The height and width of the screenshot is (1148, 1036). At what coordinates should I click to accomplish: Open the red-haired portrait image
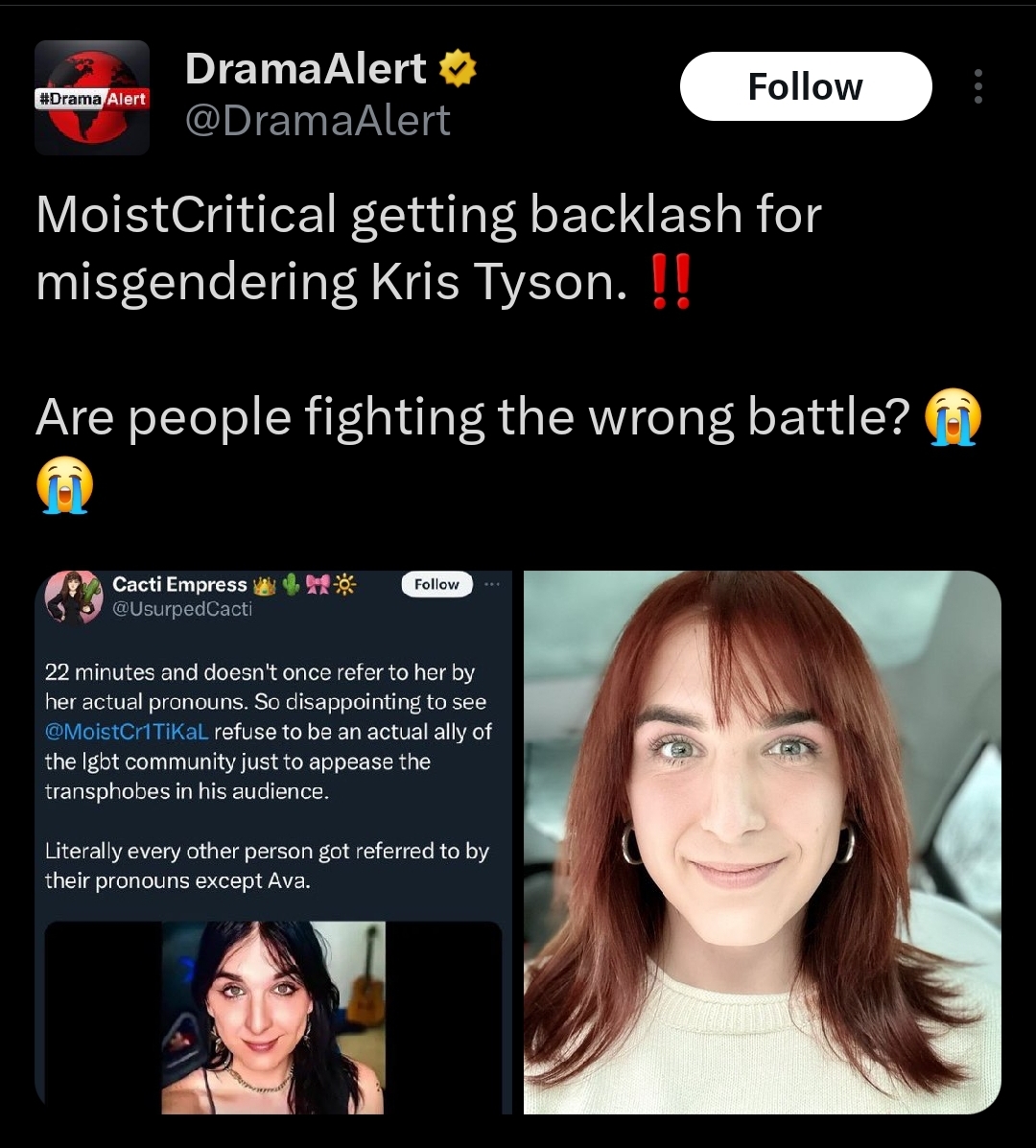[763, 842]
